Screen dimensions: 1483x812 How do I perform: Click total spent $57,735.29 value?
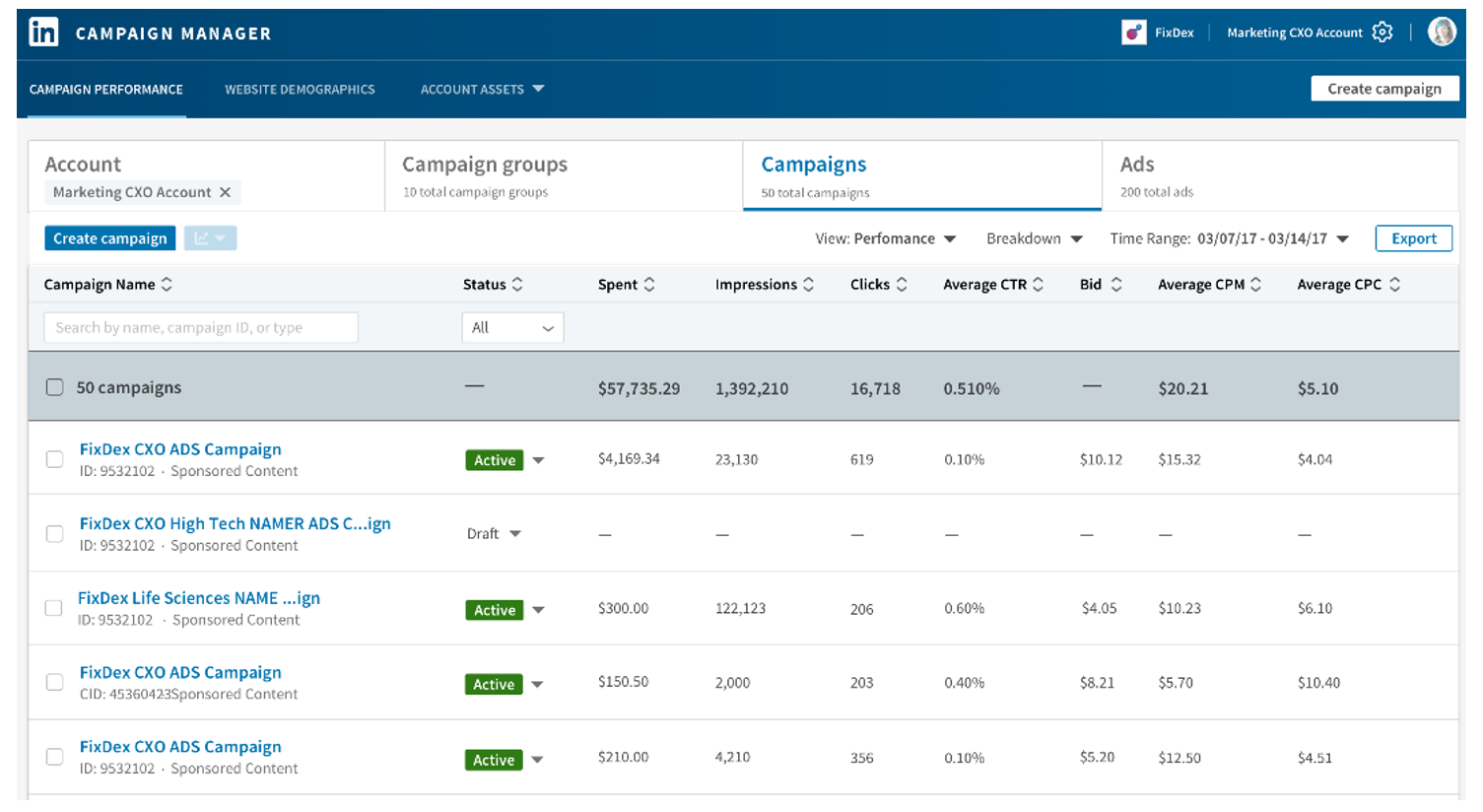(x=639, y=388)
